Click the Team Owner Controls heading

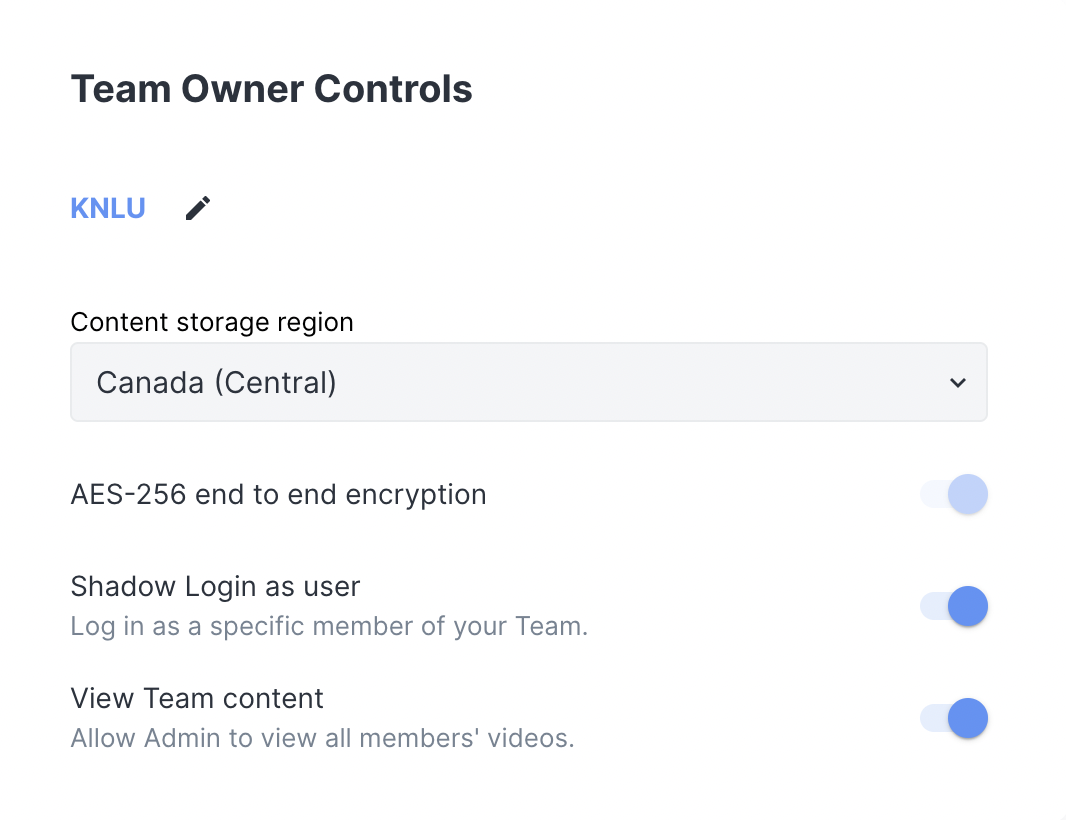[271, 89]
